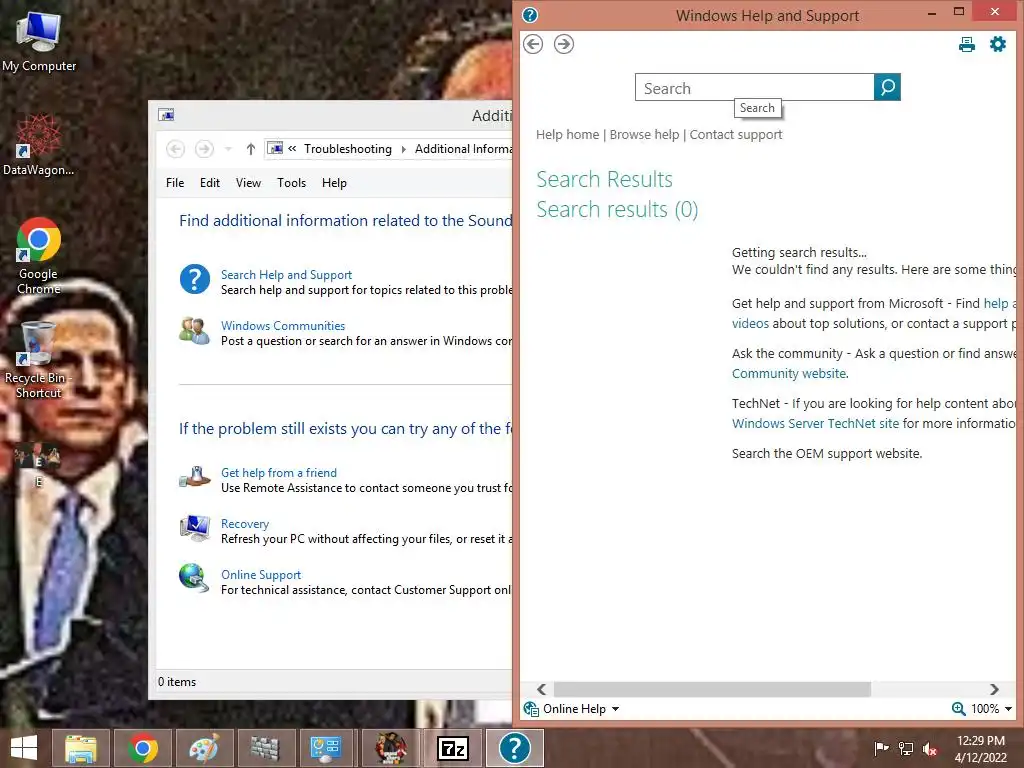Open Contact support link
The image size is (1024, 768).
pos(736,135)
